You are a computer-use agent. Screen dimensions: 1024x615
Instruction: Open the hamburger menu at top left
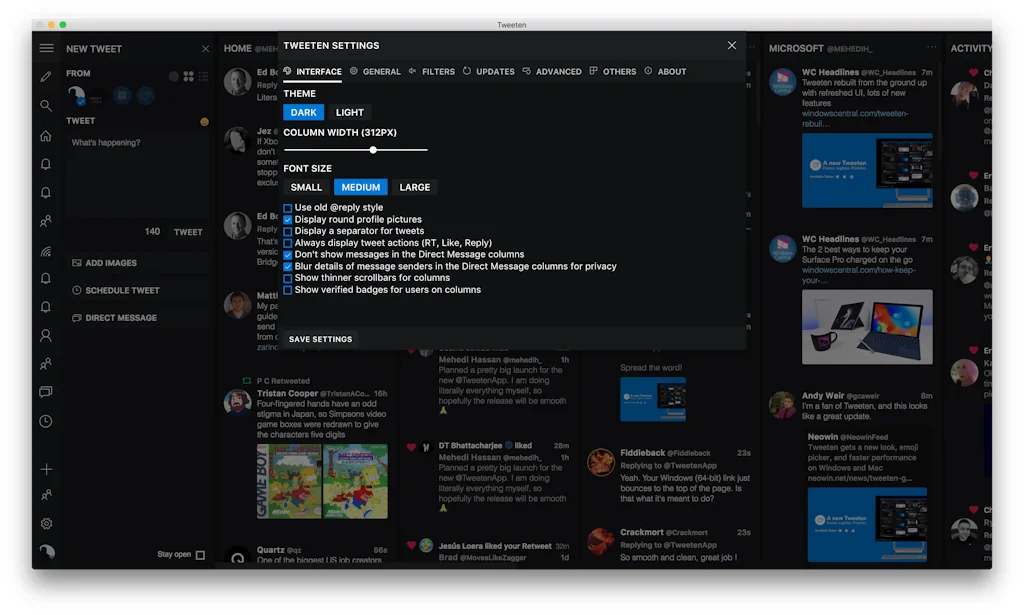click(x=46, y=47)
